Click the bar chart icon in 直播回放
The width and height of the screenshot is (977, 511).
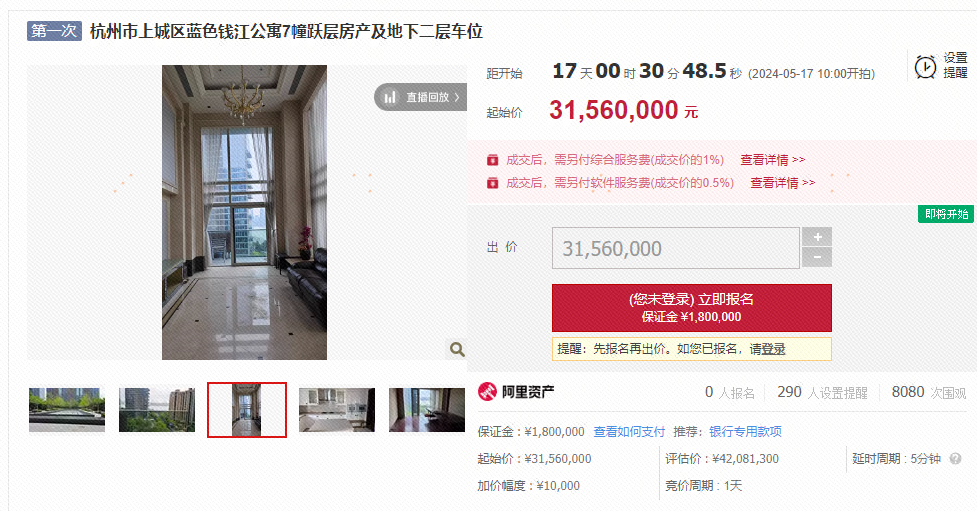pyautogui.click(x=390, y=97)
